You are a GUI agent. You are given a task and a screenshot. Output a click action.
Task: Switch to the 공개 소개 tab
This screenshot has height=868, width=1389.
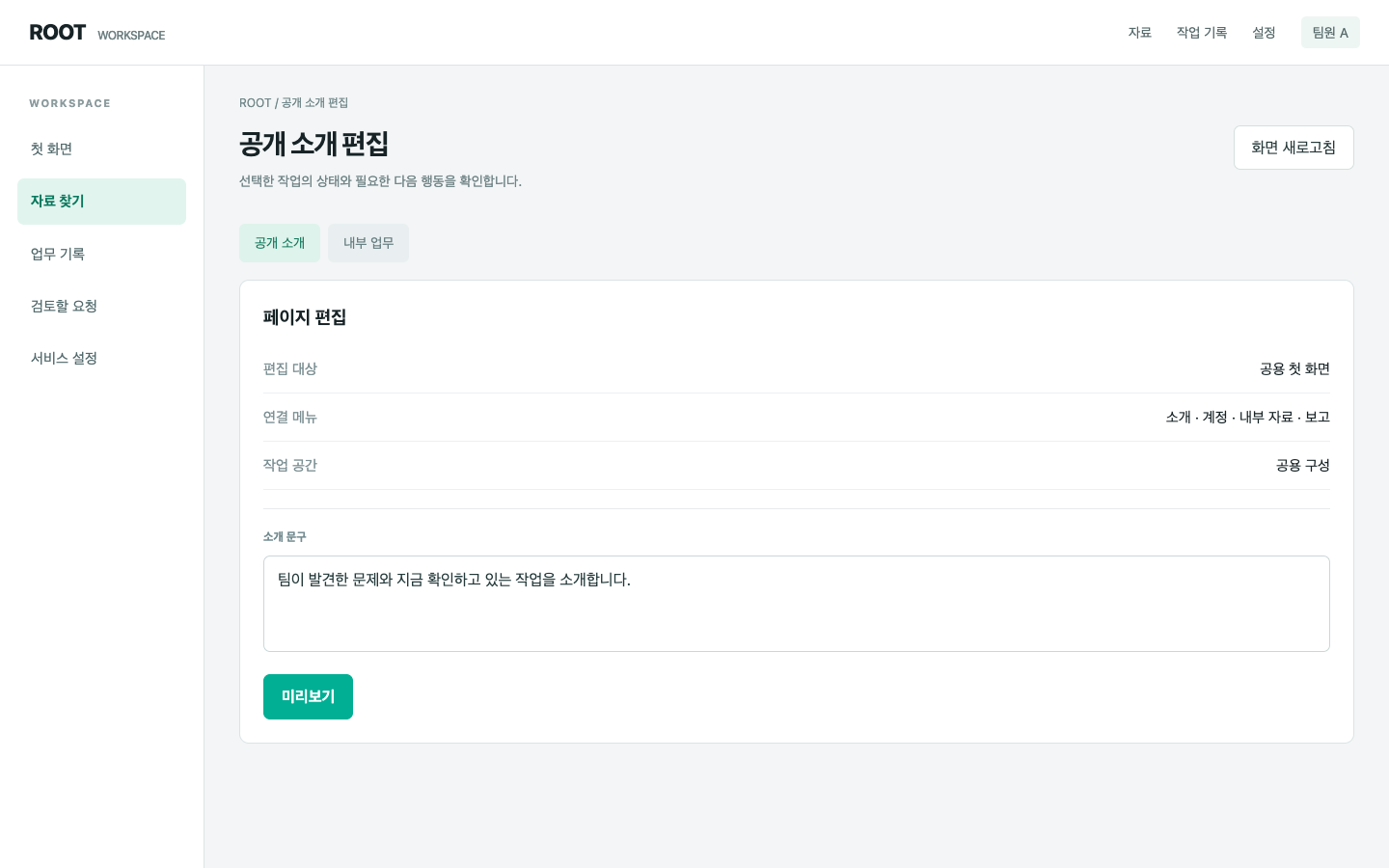point(280,243)
